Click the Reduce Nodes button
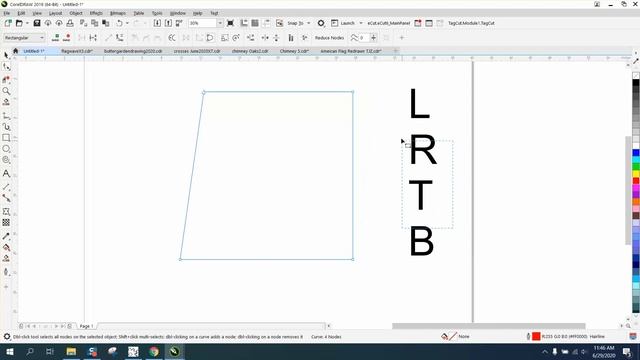This screenshot has width=640, height=360. pos(329,38)
